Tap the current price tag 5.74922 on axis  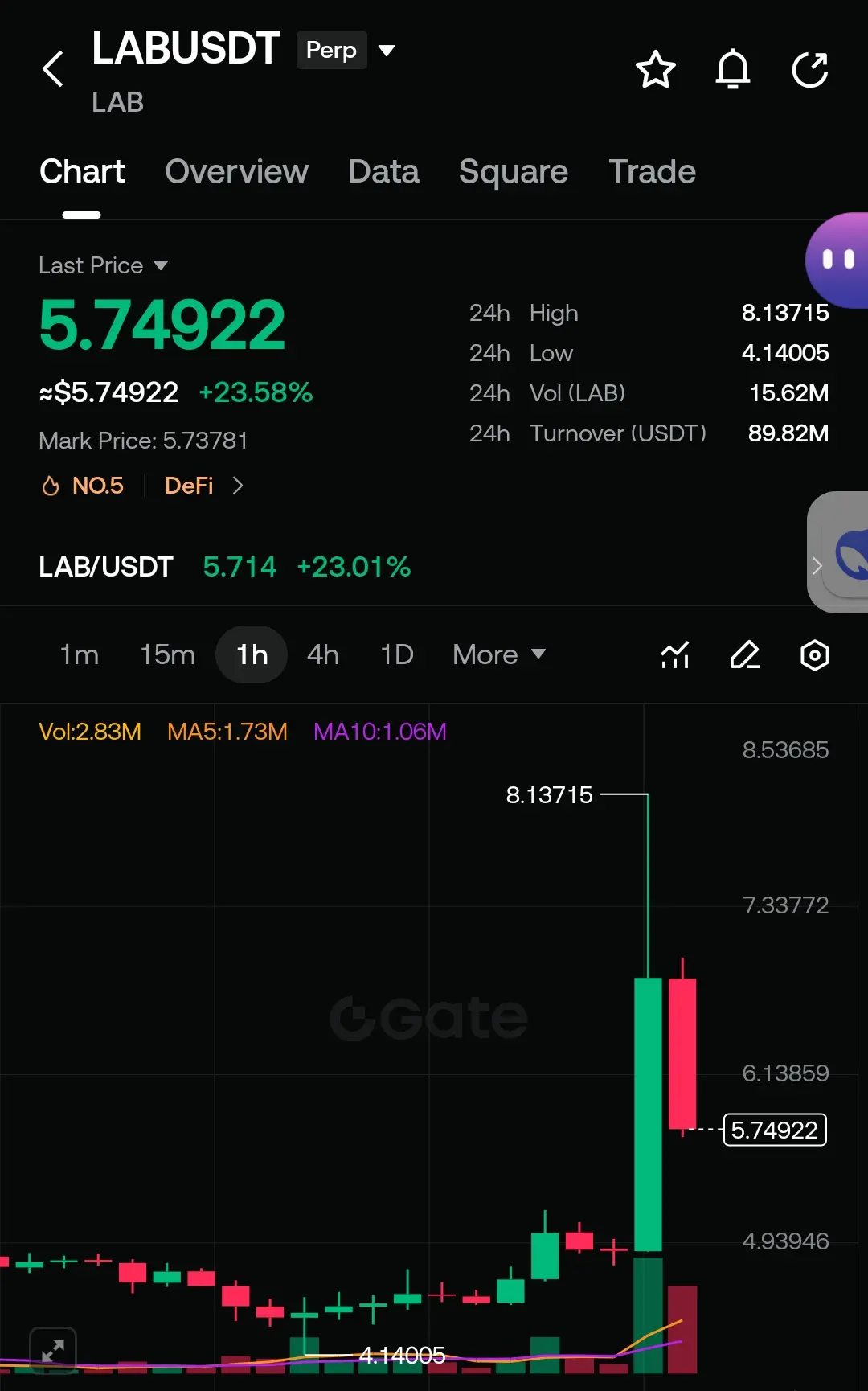point(775,1130)
